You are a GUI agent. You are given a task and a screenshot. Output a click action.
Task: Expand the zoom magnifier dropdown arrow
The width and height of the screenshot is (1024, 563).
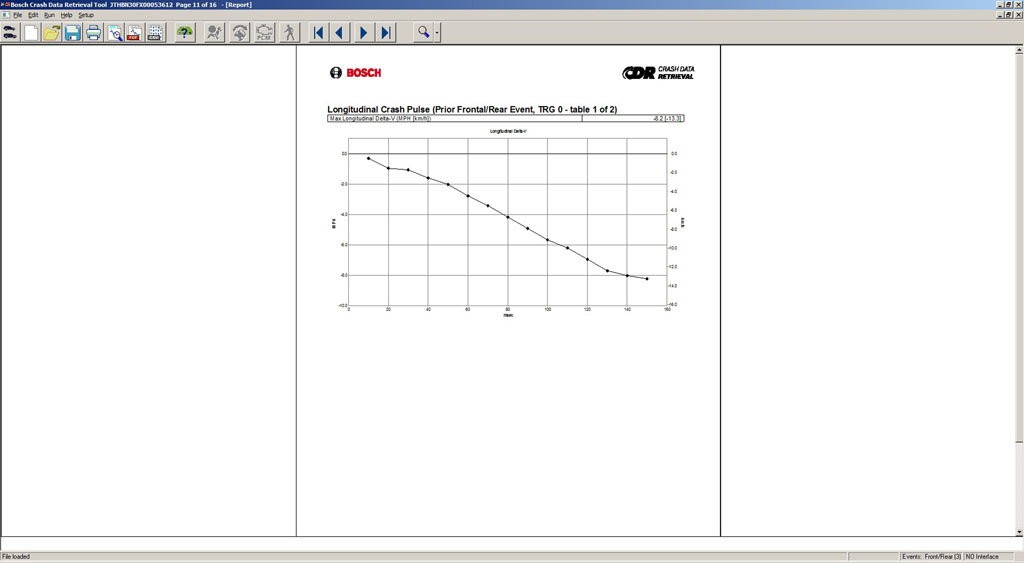[437, 33]
